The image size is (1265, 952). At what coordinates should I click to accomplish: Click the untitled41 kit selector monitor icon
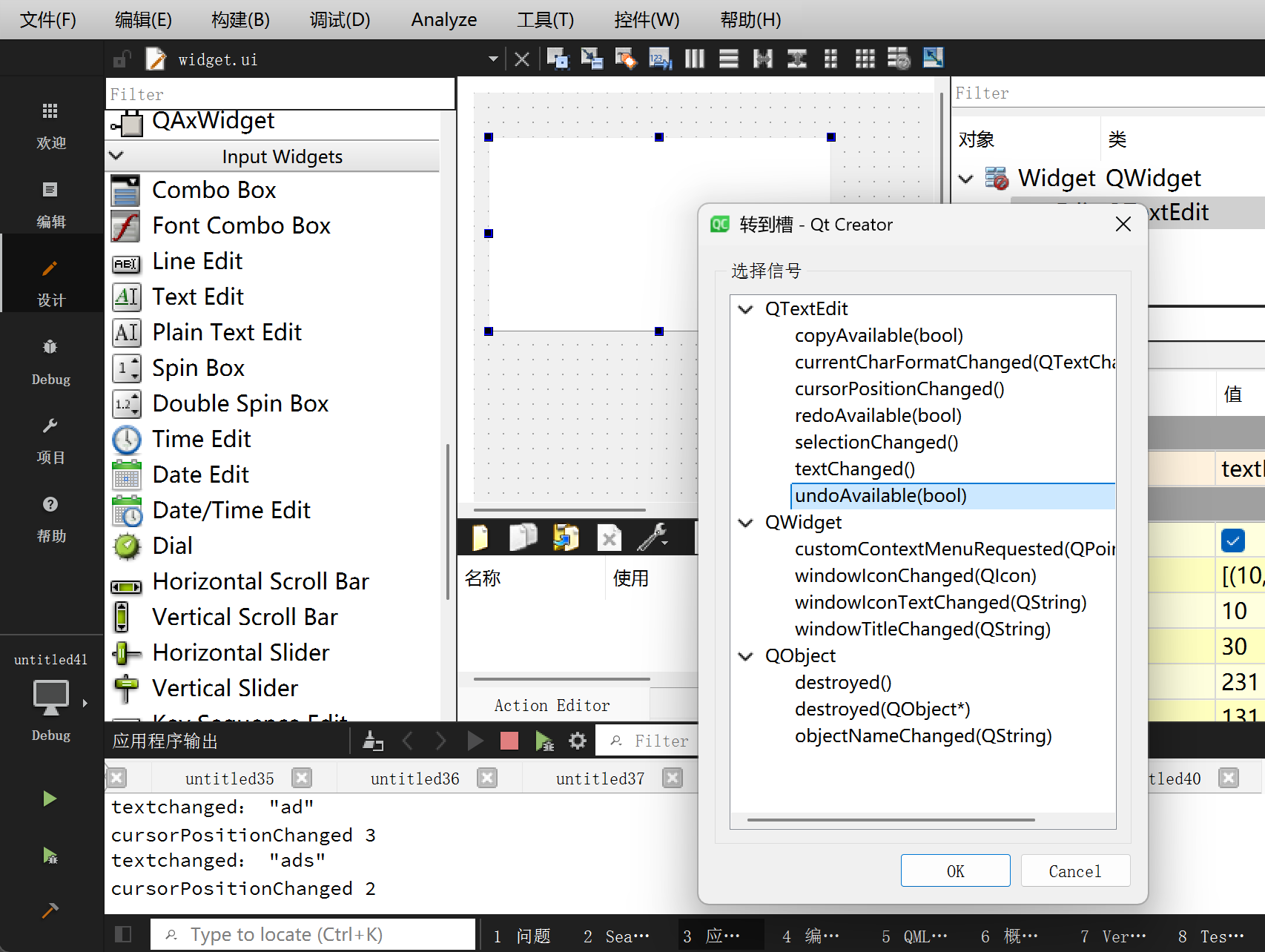tap(51, 698)
